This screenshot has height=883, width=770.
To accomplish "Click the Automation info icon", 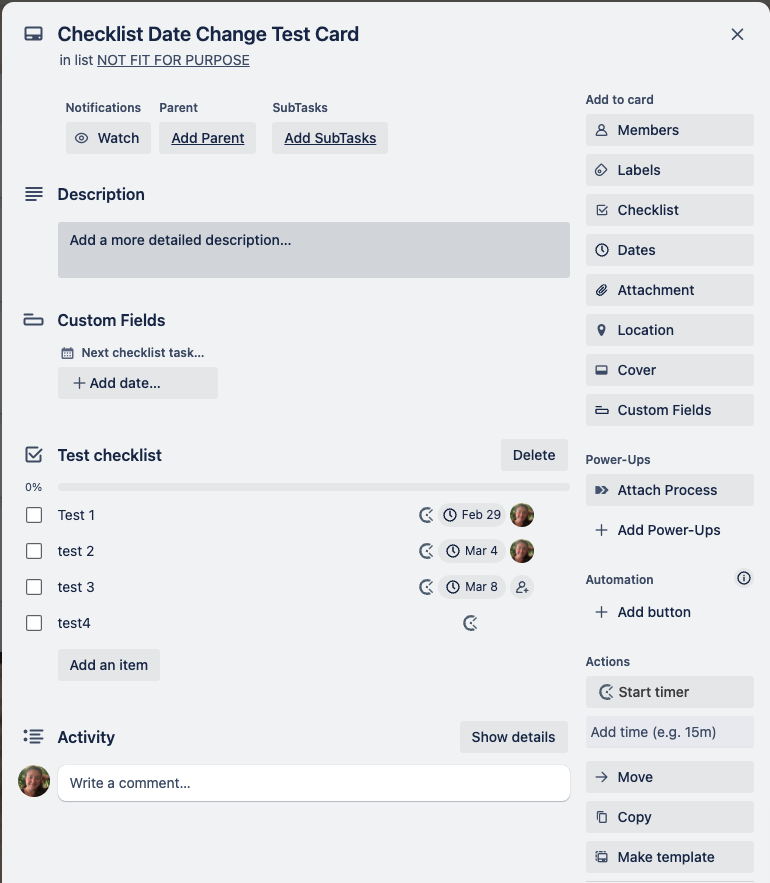I will (744, 578).
